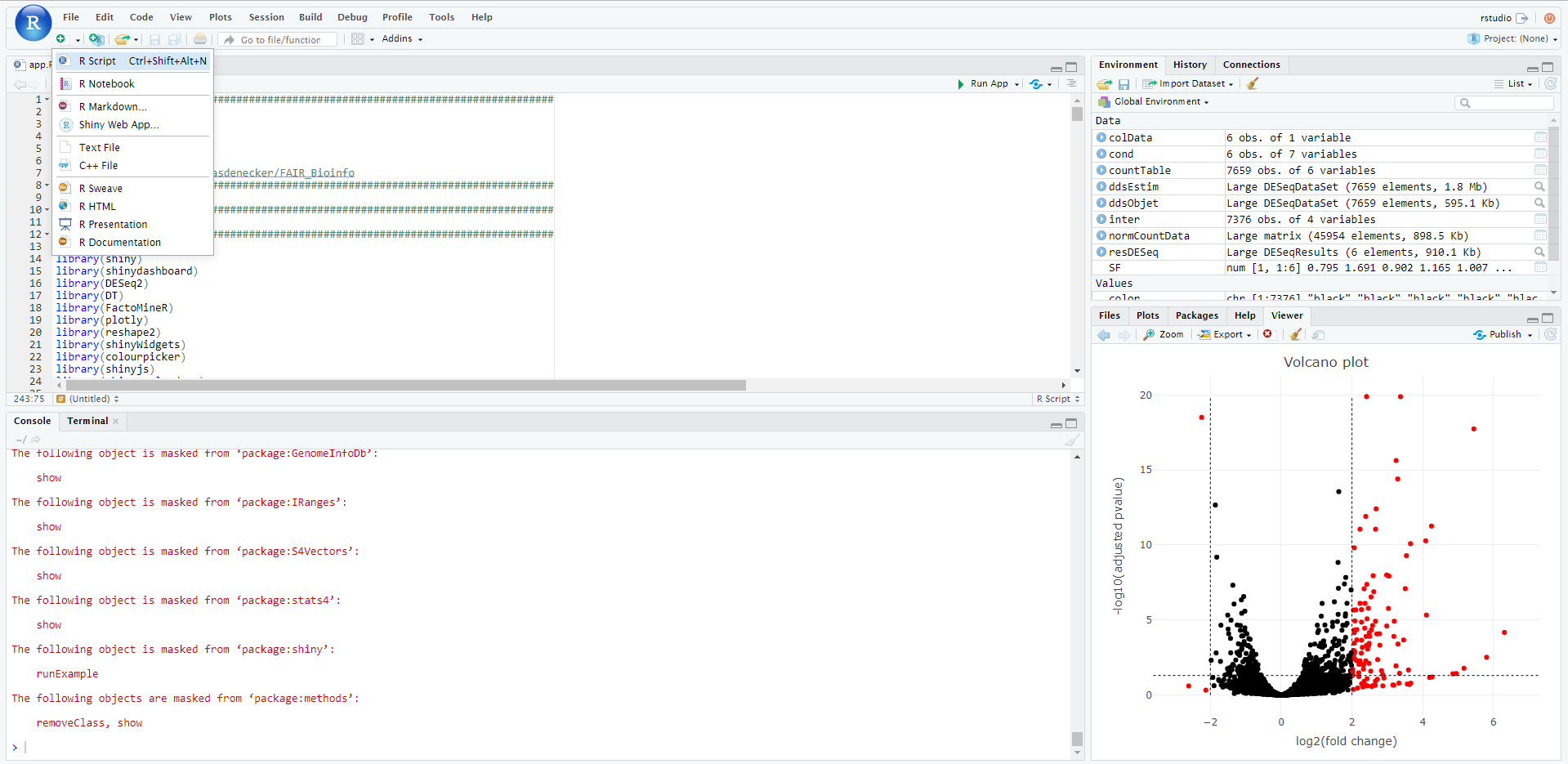
Task: Expand the inter data frame entry
Action: pos(1101,219)
